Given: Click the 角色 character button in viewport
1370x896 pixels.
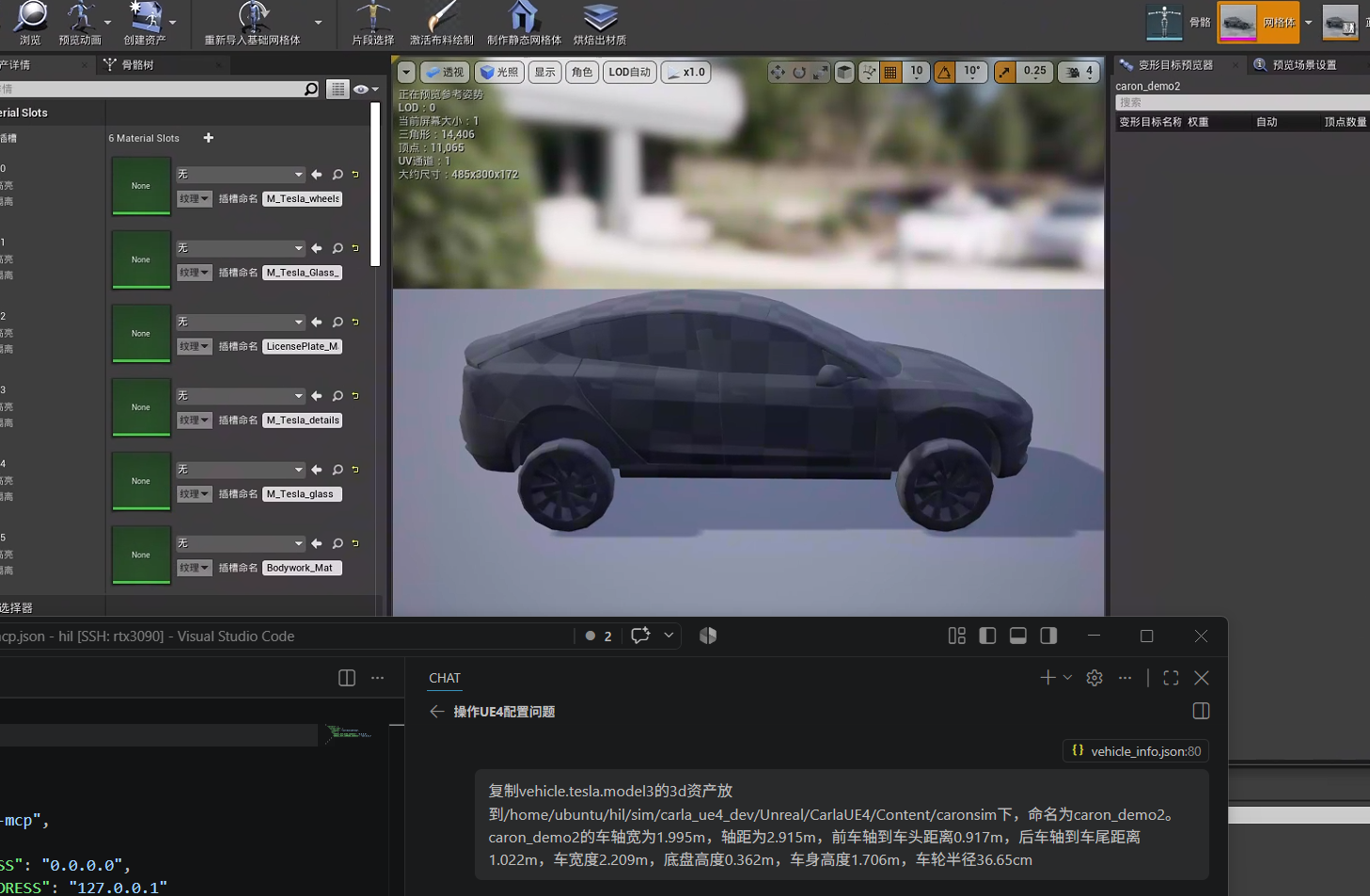Looking at the screenshot, I should (x=582, y=72).
